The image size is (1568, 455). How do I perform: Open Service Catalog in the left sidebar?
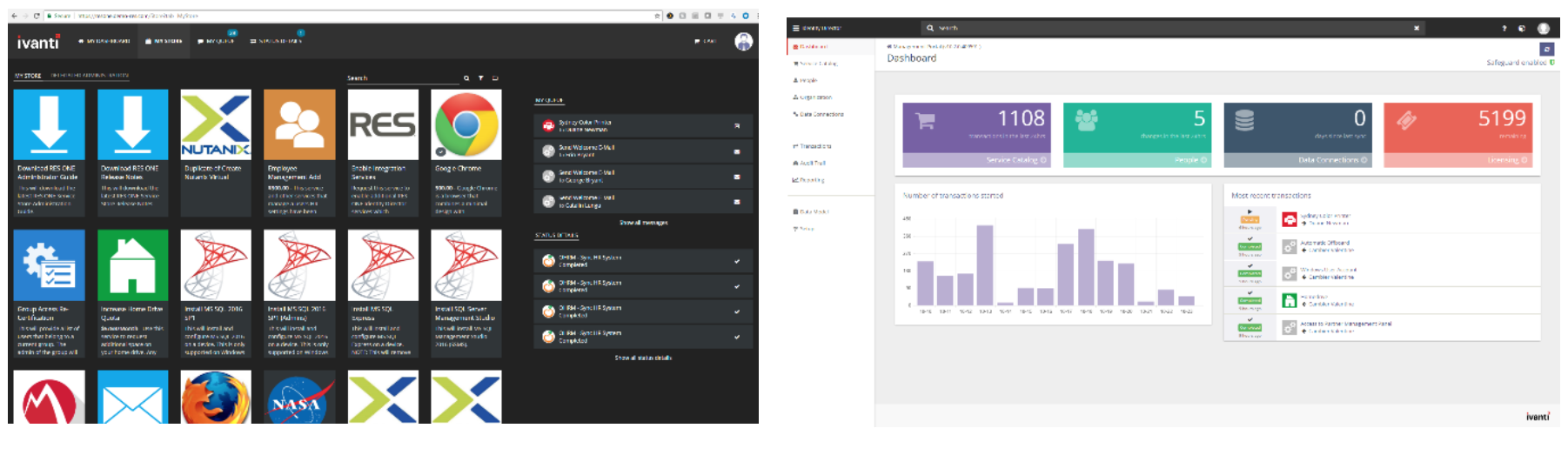(815, 64)
